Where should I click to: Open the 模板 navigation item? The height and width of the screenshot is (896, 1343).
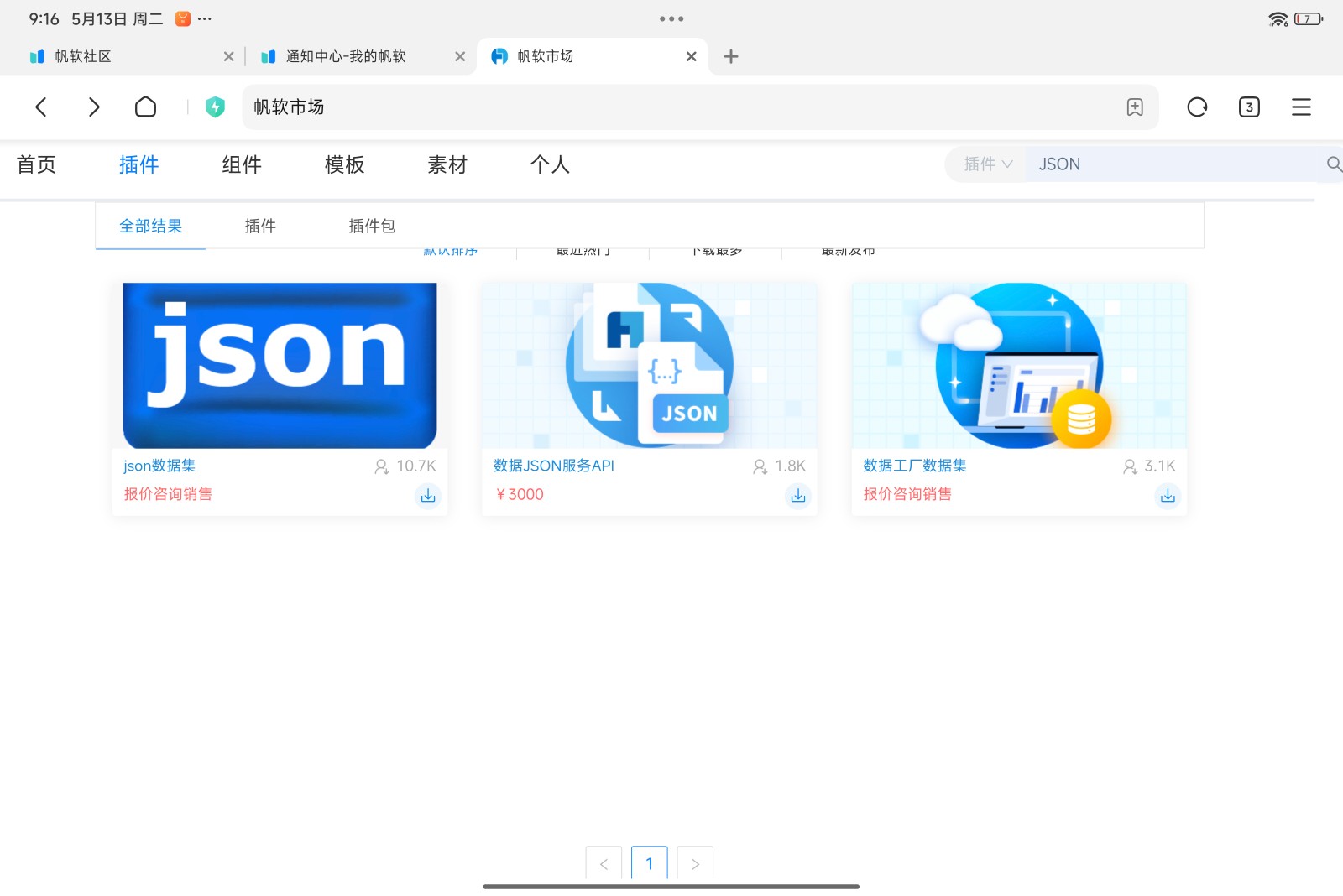click(344, 164)
